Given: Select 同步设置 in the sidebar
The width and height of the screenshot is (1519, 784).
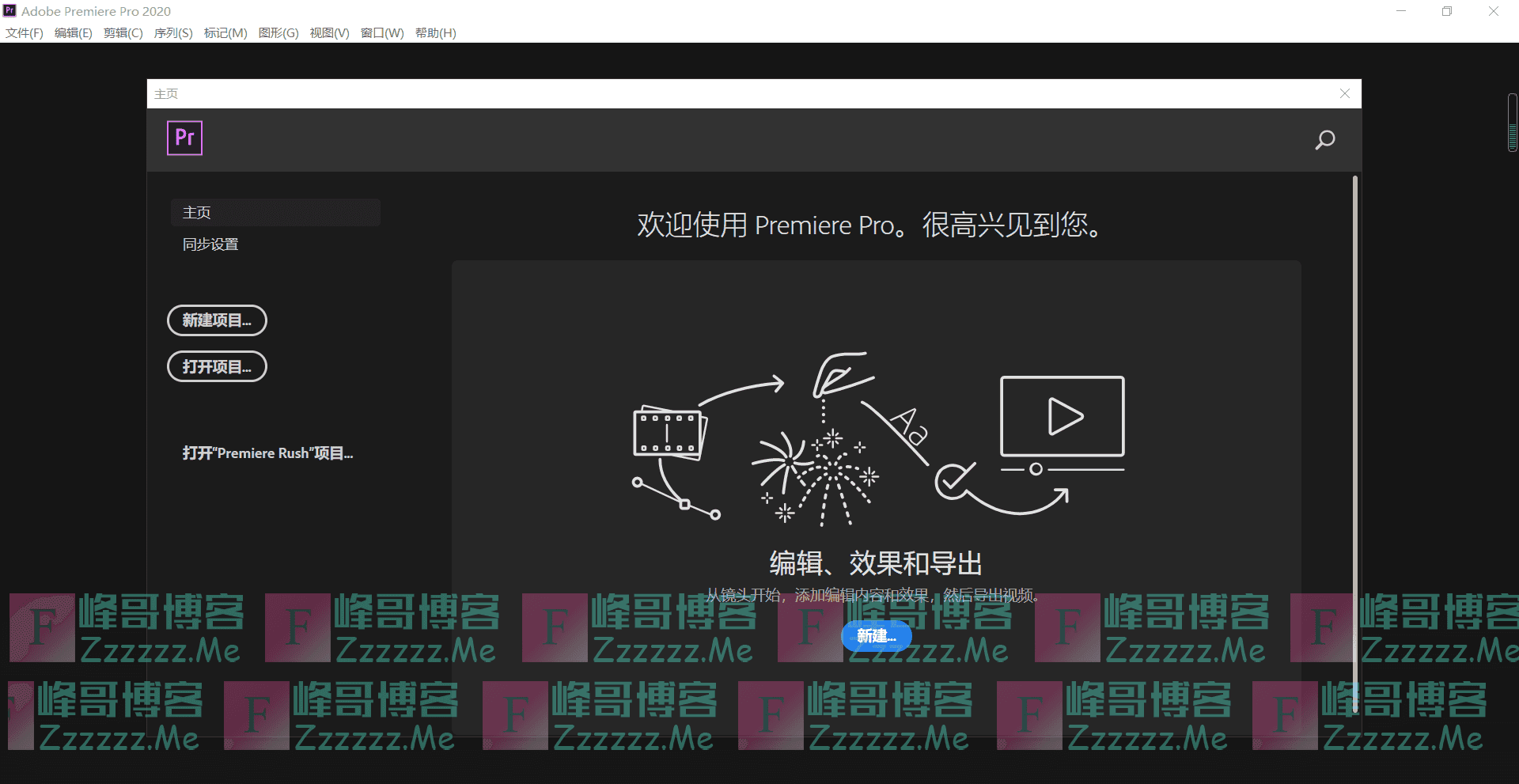Looking at the screenshot, I should (210, 244).
